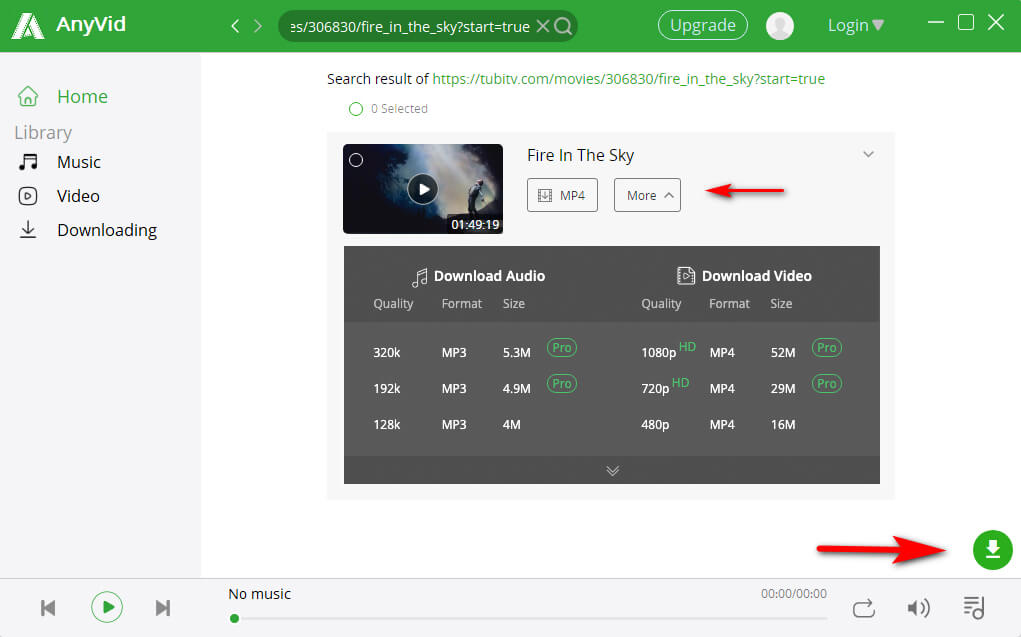Select the 192k MP3 audio option
The width and height of the screenshot is (1021, 637).
[452, 388]
